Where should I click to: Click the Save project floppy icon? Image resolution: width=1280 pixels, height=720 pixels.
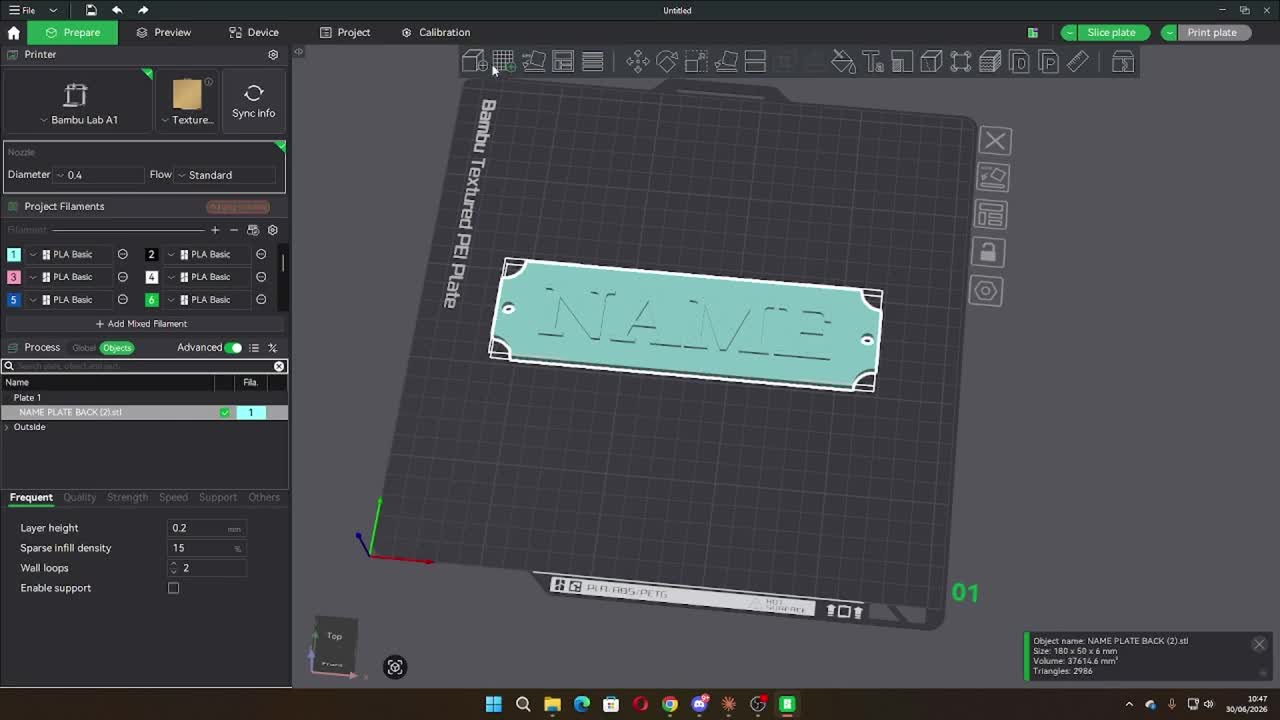(91, 10)
